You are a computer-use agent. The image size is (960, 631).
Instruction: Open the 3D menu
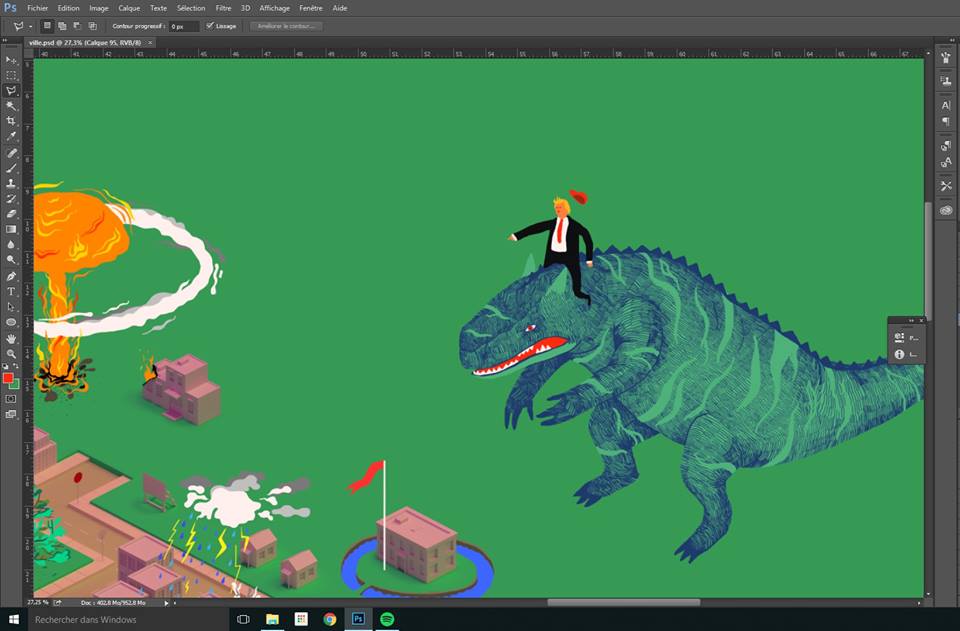coord(246,8)
